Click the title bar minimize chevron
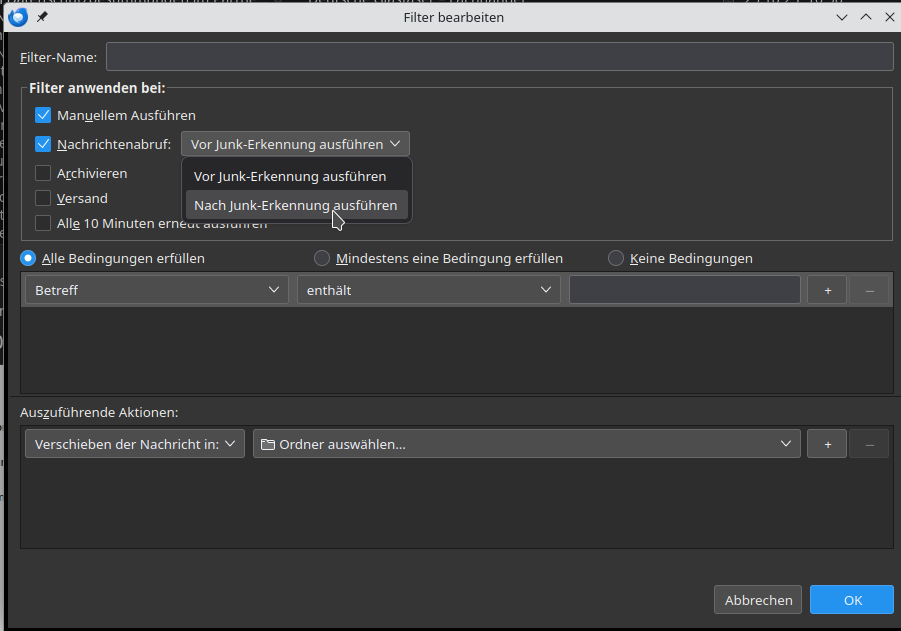Viewport: 901px width, 631px height. pos(841,17)
